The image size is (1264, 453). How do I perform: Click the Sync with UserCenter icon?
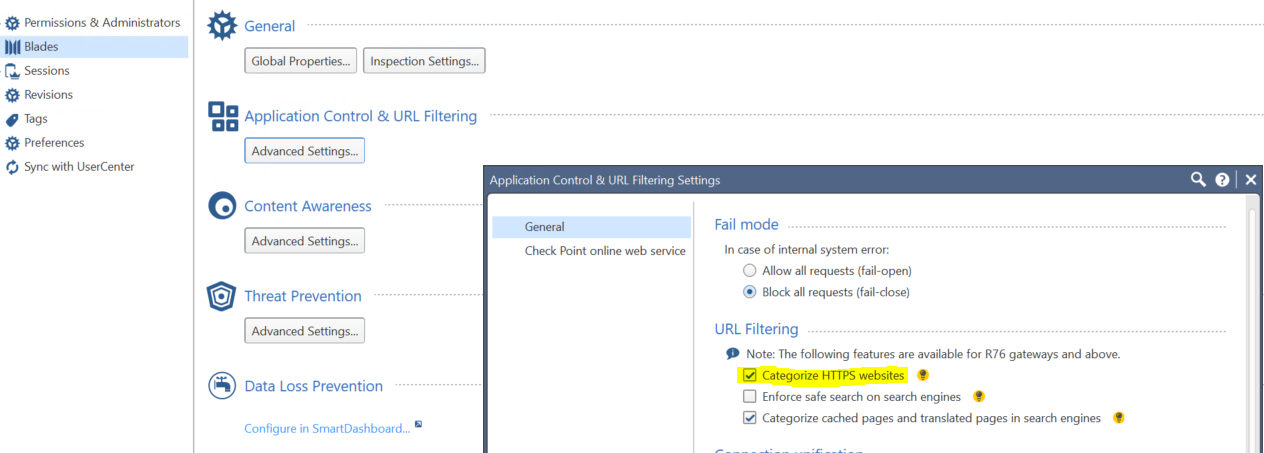click(x=12, y=166)
